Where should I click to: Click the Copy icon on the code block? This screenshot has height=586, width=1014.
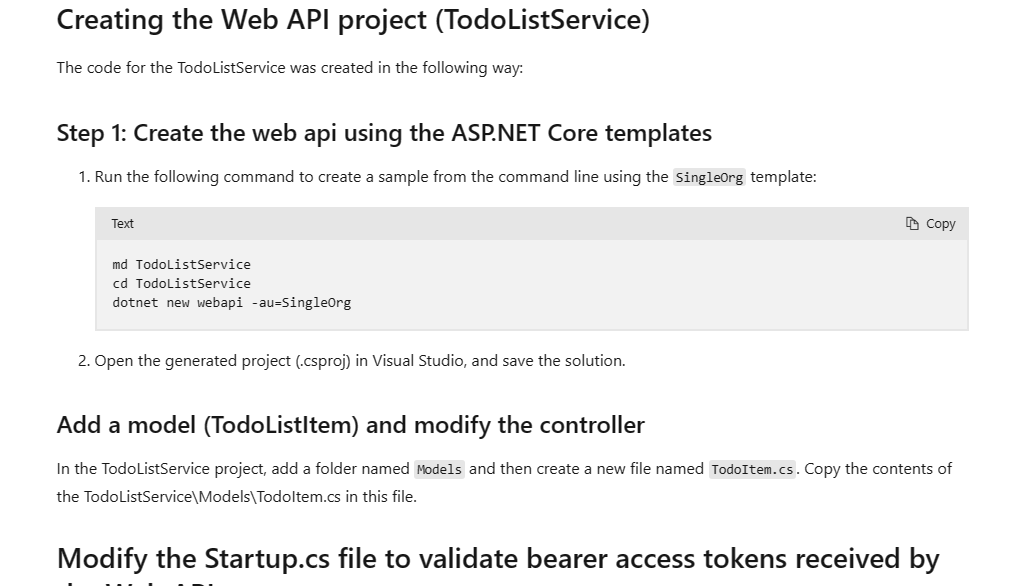912,223
